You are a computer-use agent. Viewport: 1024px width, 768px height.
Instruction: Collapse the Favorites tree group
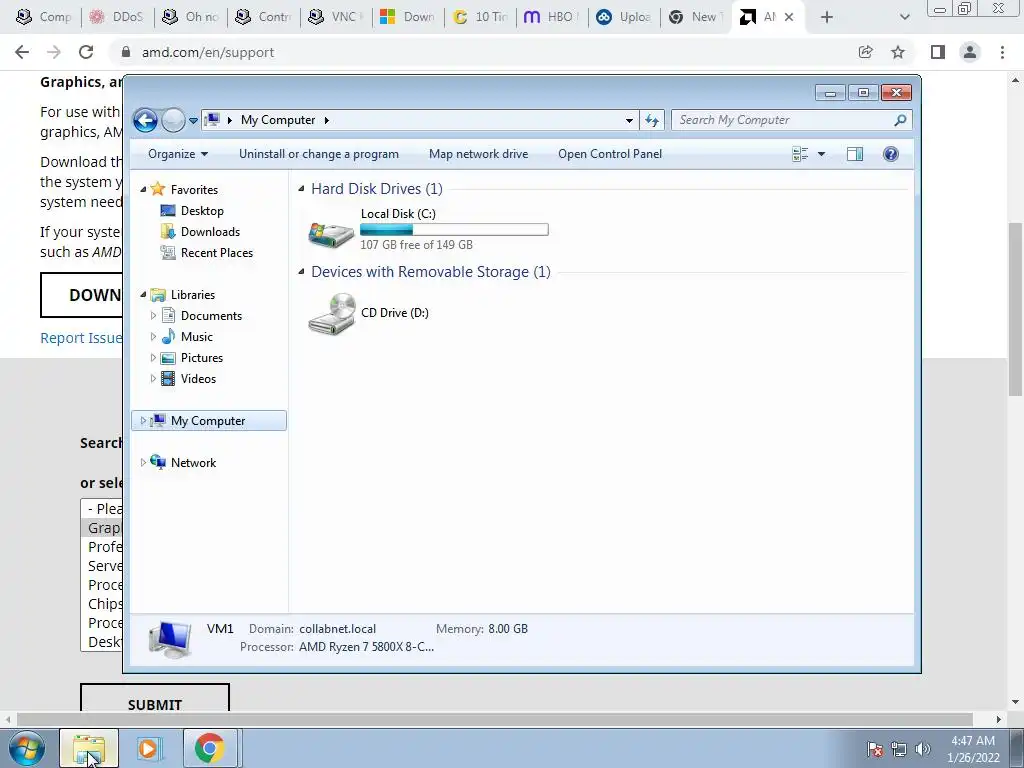(143, 189)
